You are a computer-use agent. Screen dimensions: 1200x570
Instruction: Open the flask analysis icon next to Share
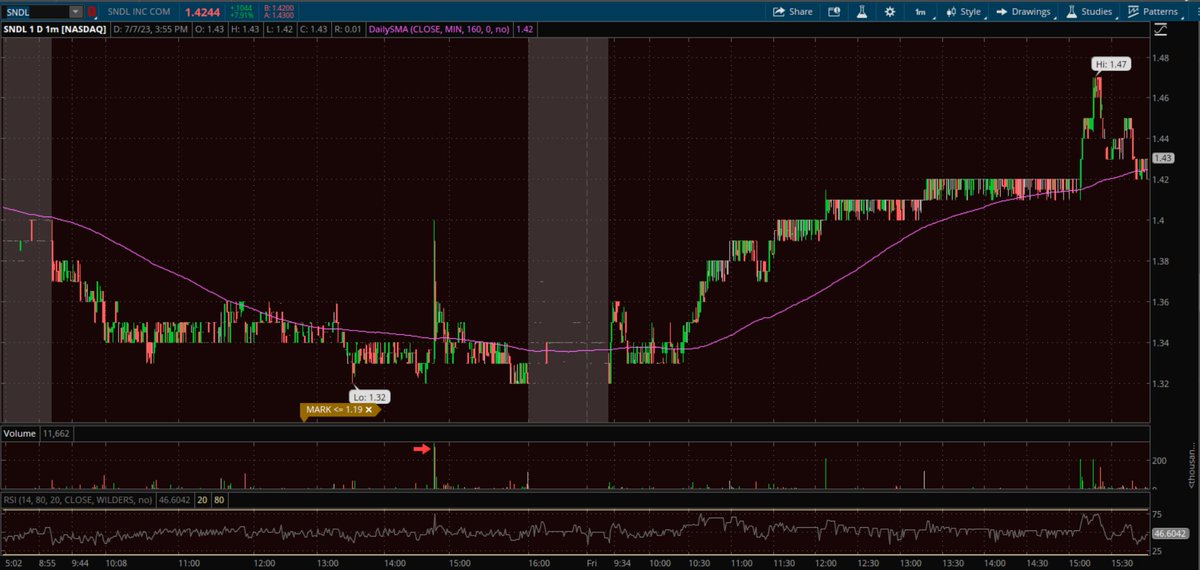(860, 12)
